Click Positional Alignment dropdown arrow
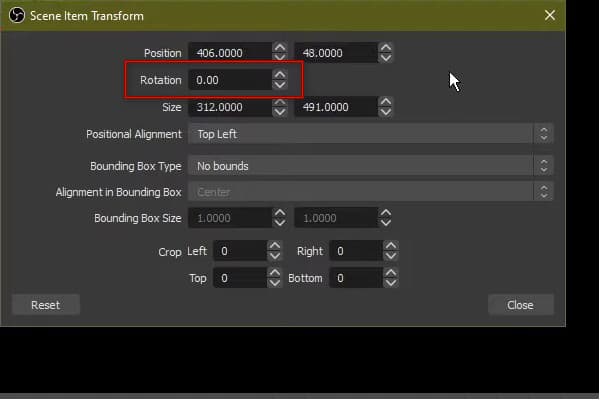The height and width of the screenshot is (400, 600). tap(544, 134)
